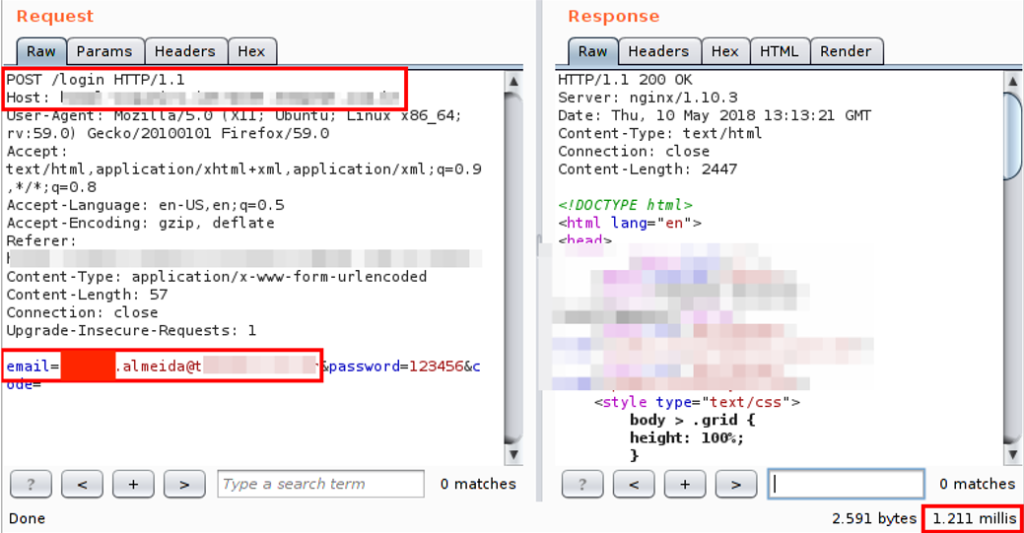Select the Request Raw tab
This screenshot has height=533, width=1024.
point(41,51)
